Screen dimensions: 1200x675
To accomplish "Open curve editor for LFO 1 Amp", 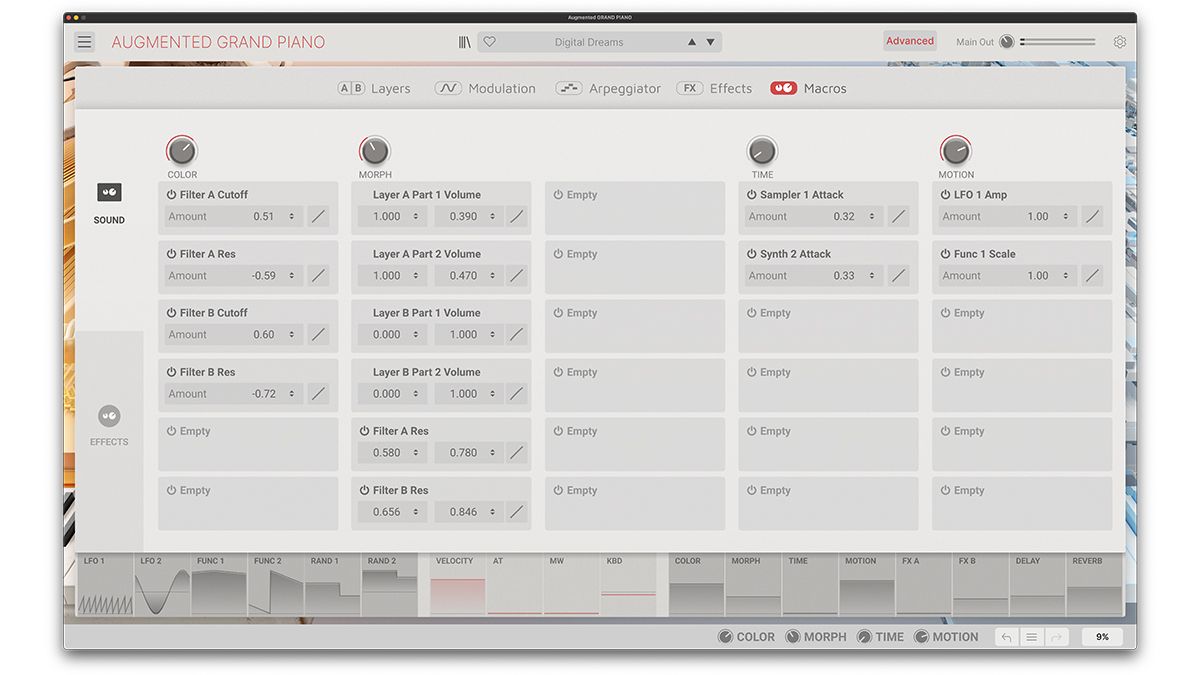I will coord(1093,216).
